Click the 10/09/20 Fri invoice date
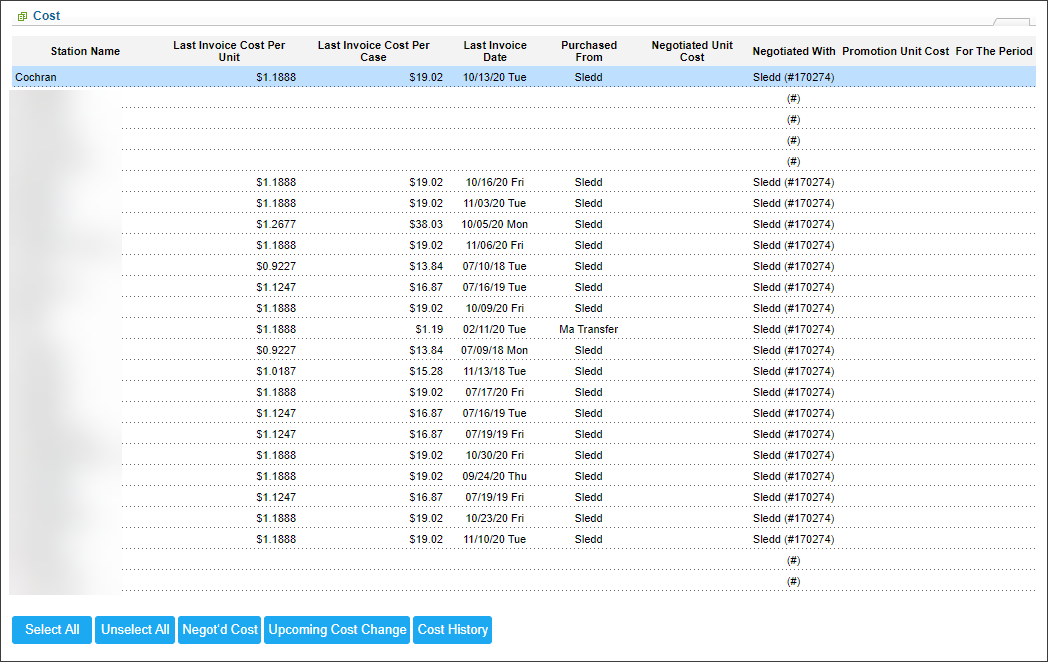This screenshot has width=1048, height=662. click(495, 308)
